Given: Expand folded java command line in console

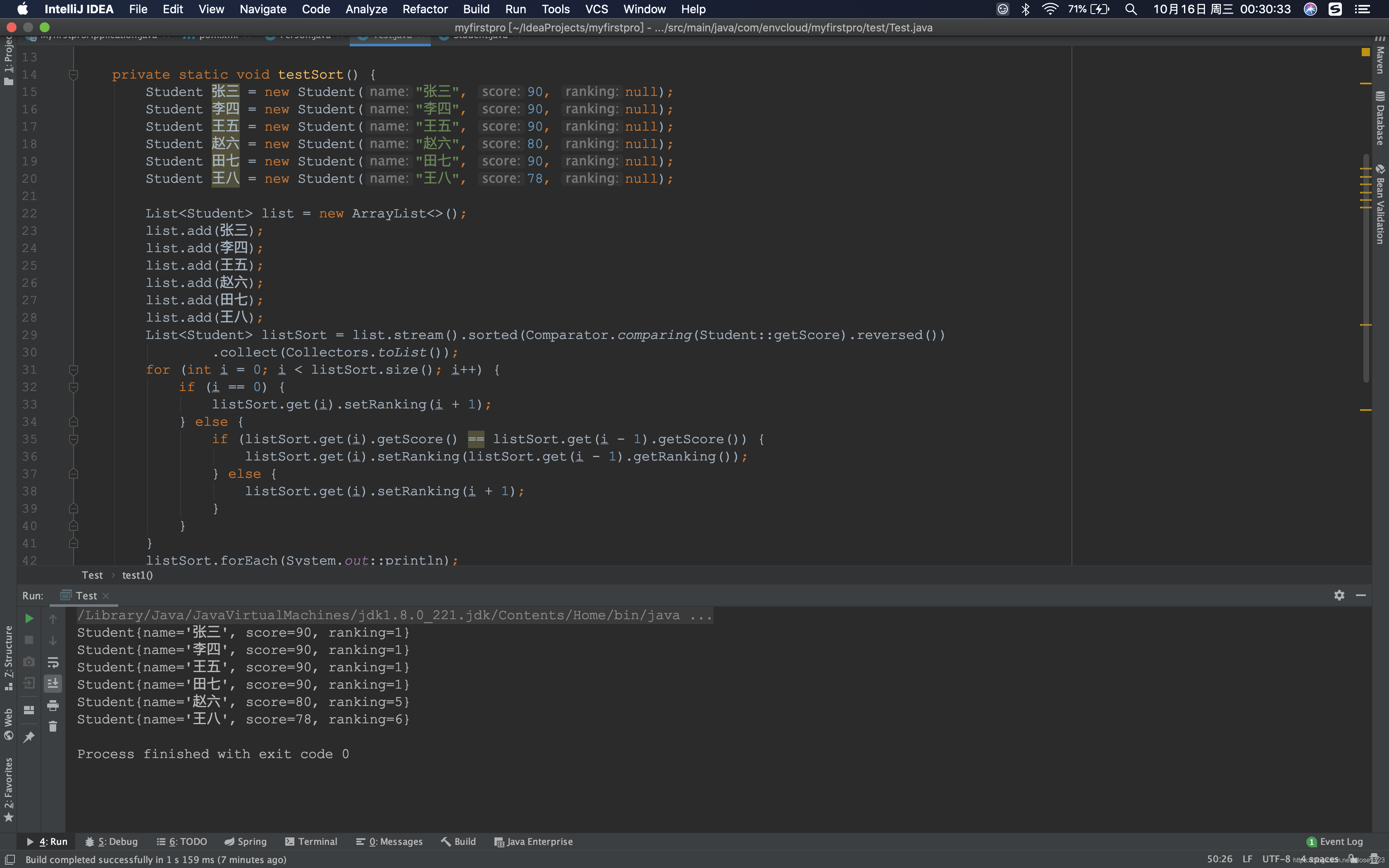Looking at the screenshot, I should [x=701, y=615].
